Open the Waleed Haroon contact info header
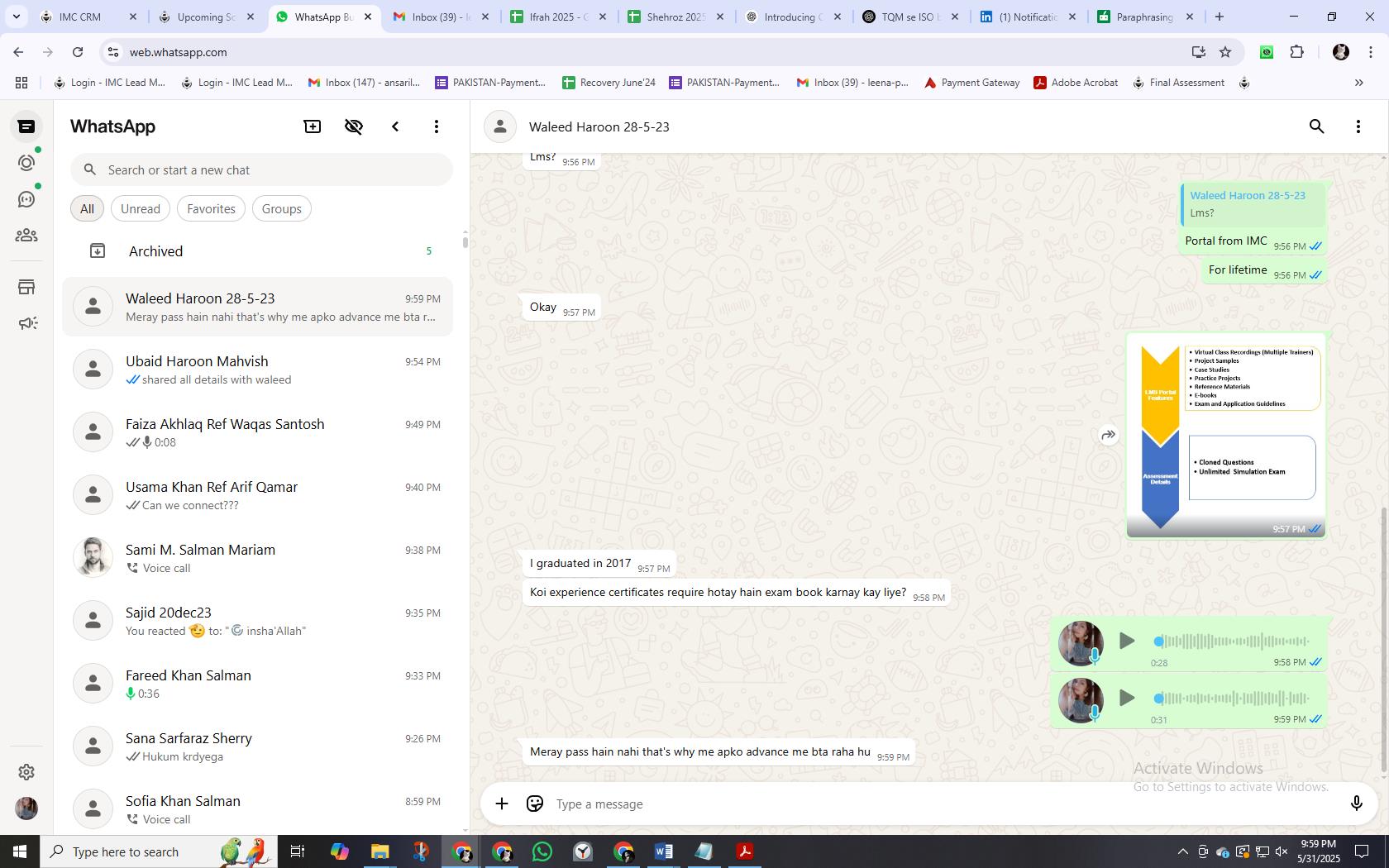Image resolution: width=1389 pixels, height=868 pixels. 599,126
